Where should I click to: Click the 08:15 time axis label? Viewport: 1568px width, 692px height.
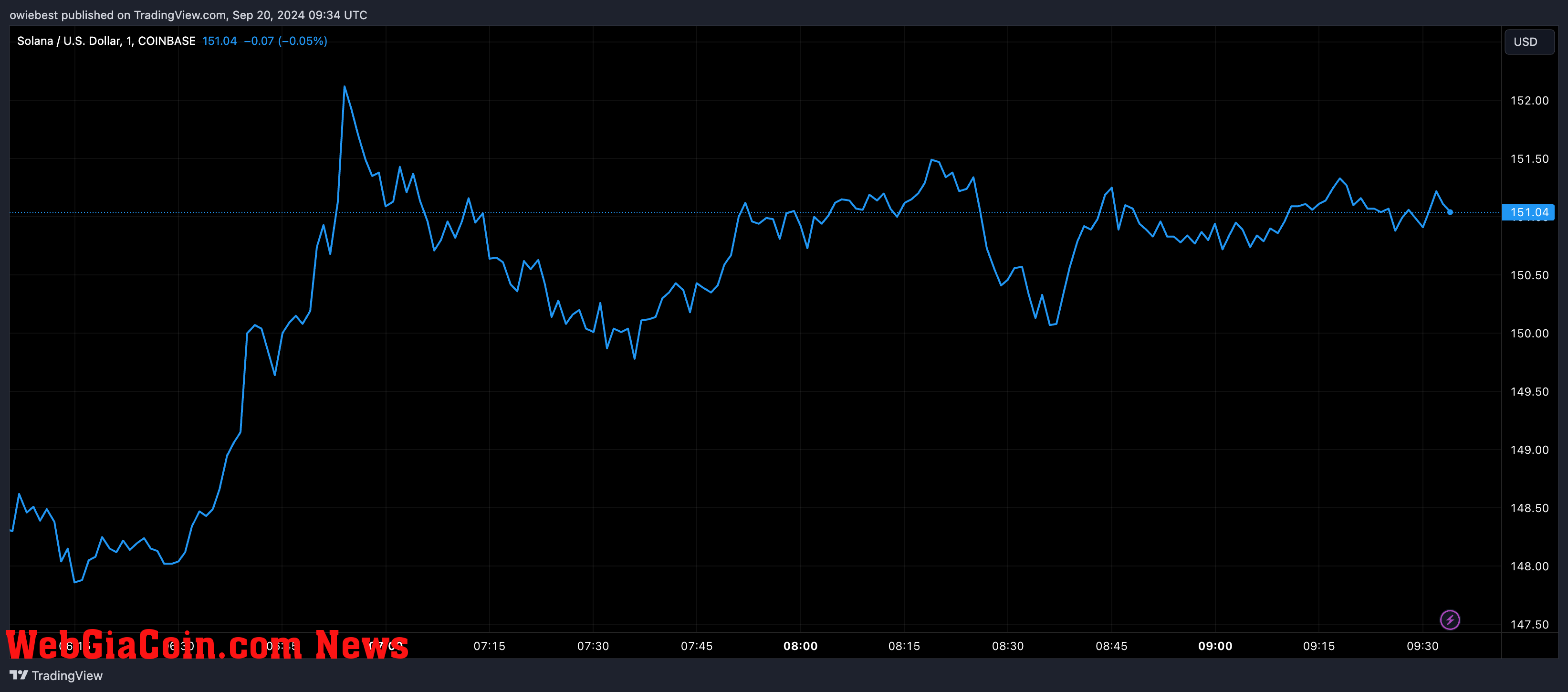point(904,646)
